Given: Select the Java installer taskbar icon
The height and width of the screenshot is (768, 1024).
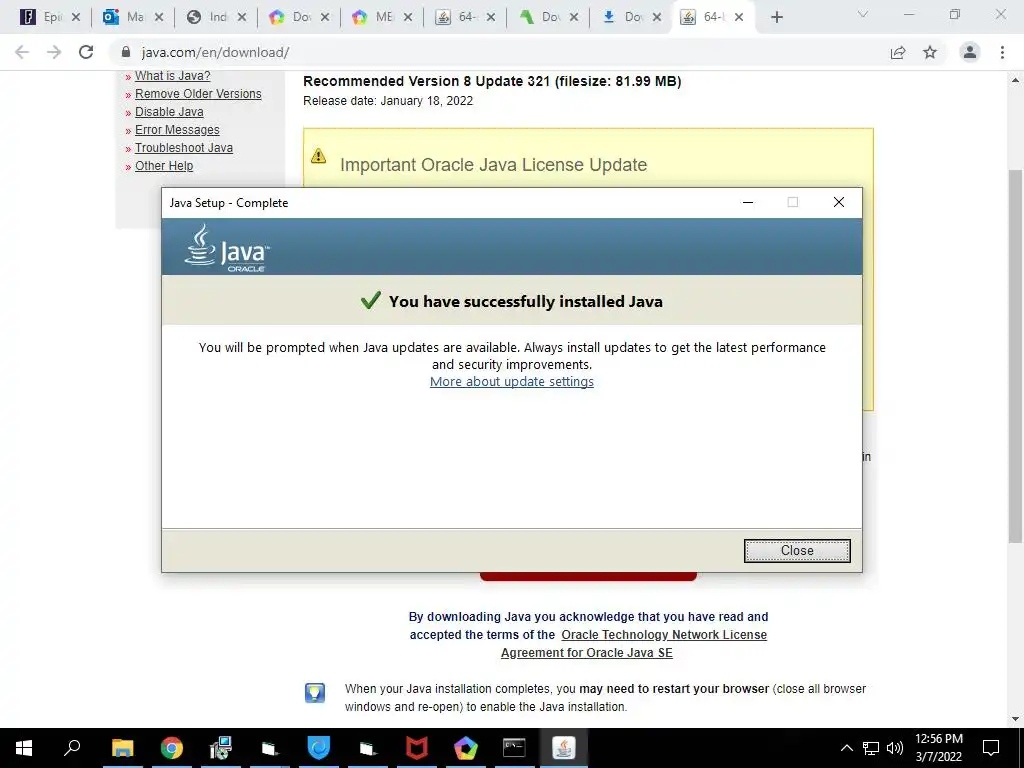Looking at the screenshot, I should point(564,748).
